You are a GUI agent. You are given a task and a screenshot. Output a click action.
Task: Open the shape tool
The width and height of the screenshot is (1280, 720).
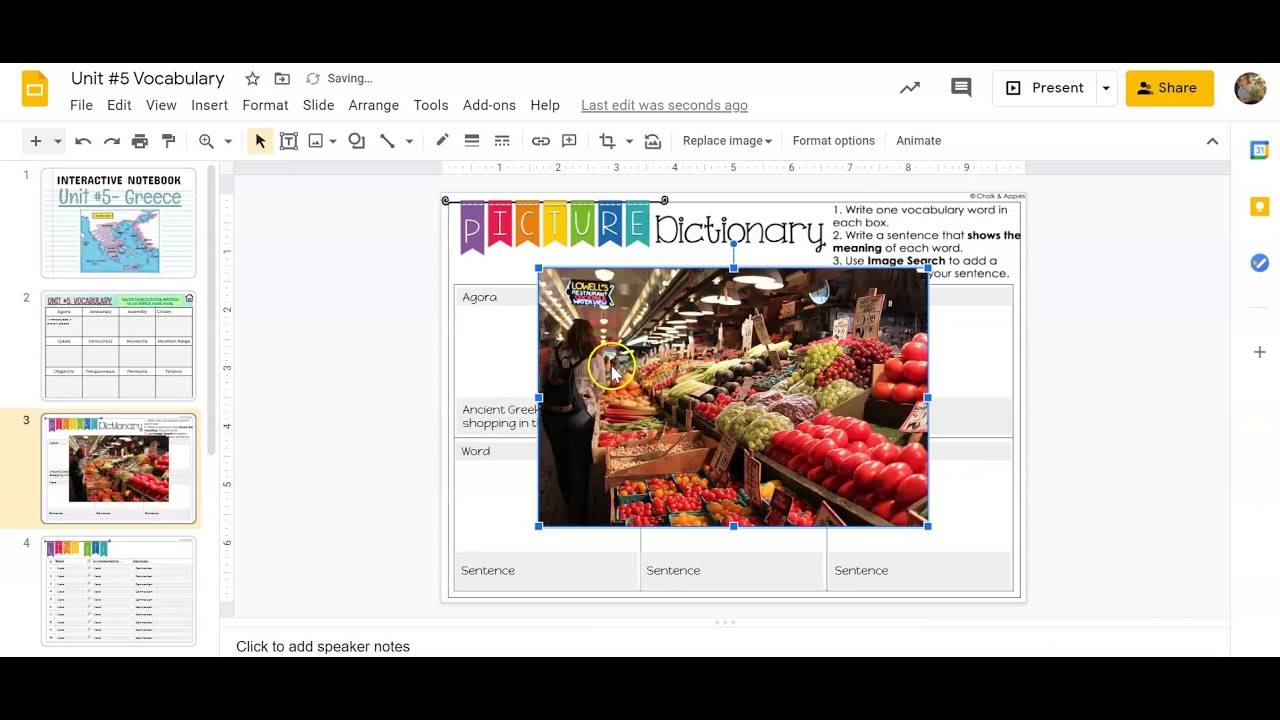357,141
